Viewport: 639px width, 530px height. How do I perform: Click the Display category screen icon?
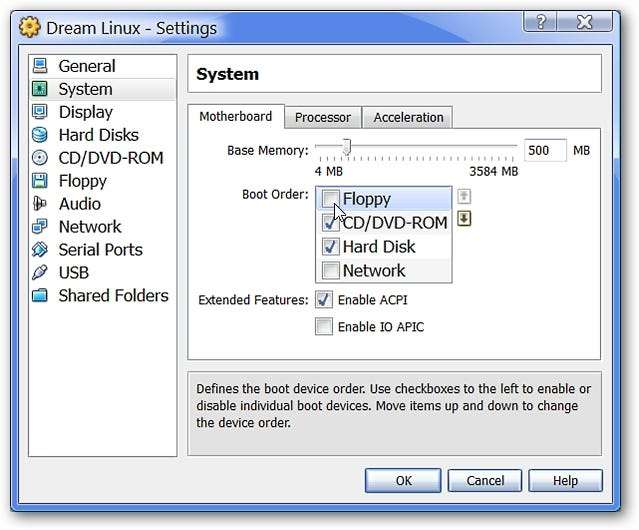point(40,112)
